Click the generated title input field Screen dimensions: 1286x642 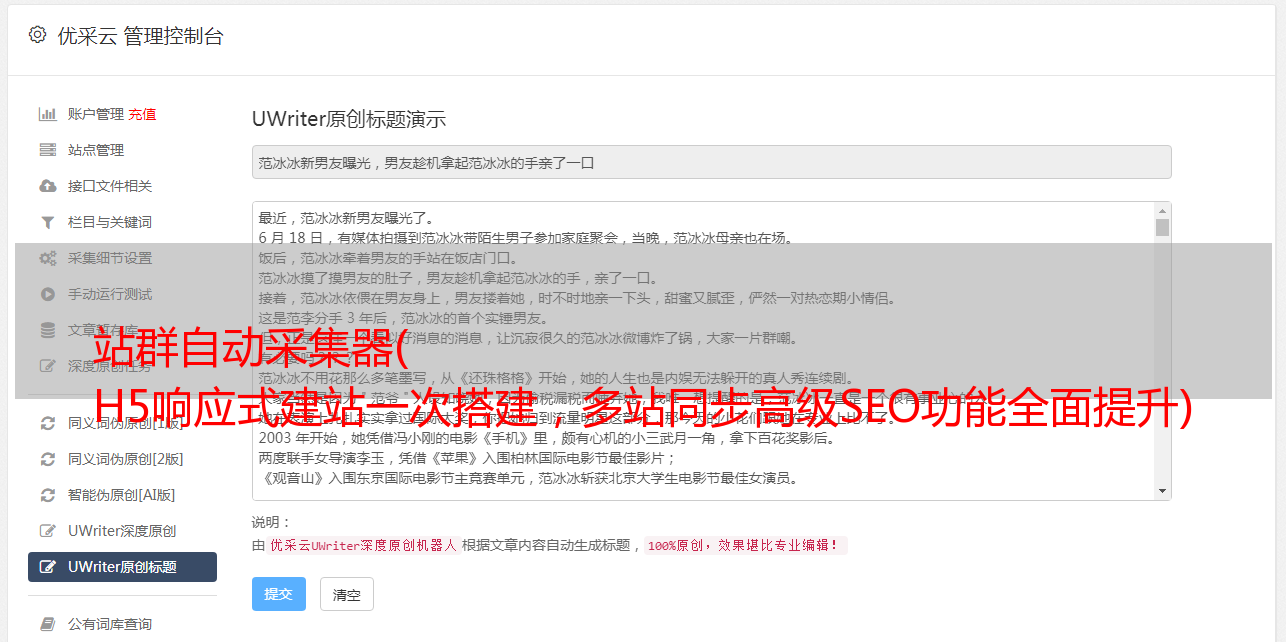(711, 162)
